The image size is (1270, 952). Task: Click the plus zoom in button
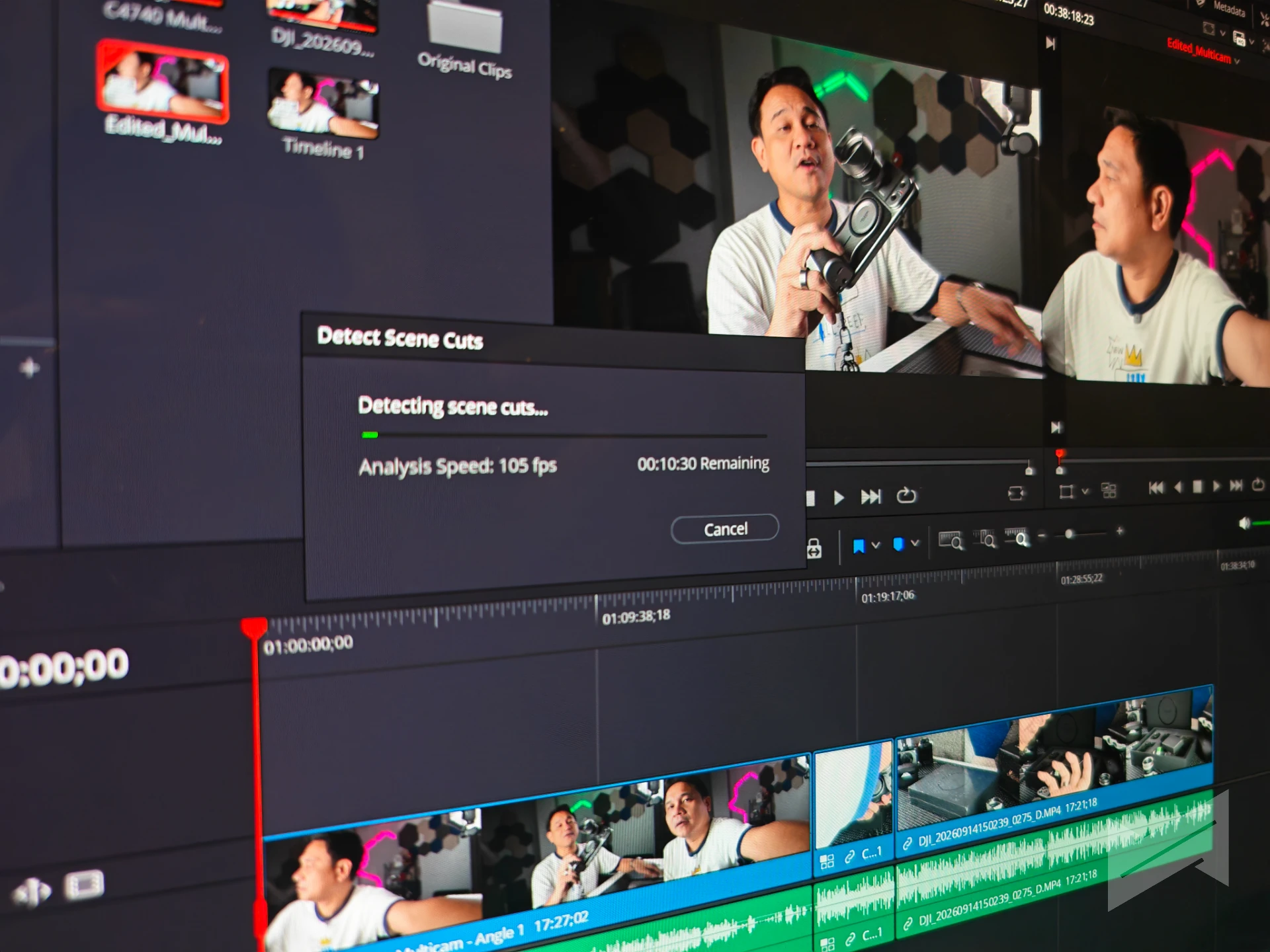coord(1119,531)
